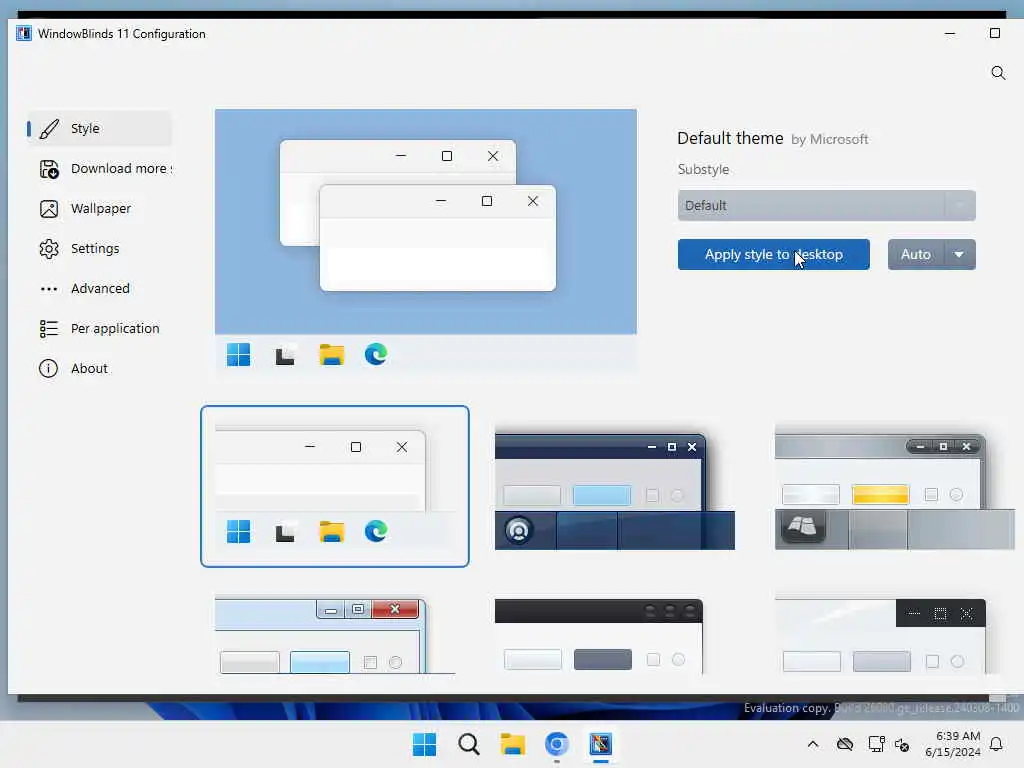Open Download more styles section

coord(99,169)
